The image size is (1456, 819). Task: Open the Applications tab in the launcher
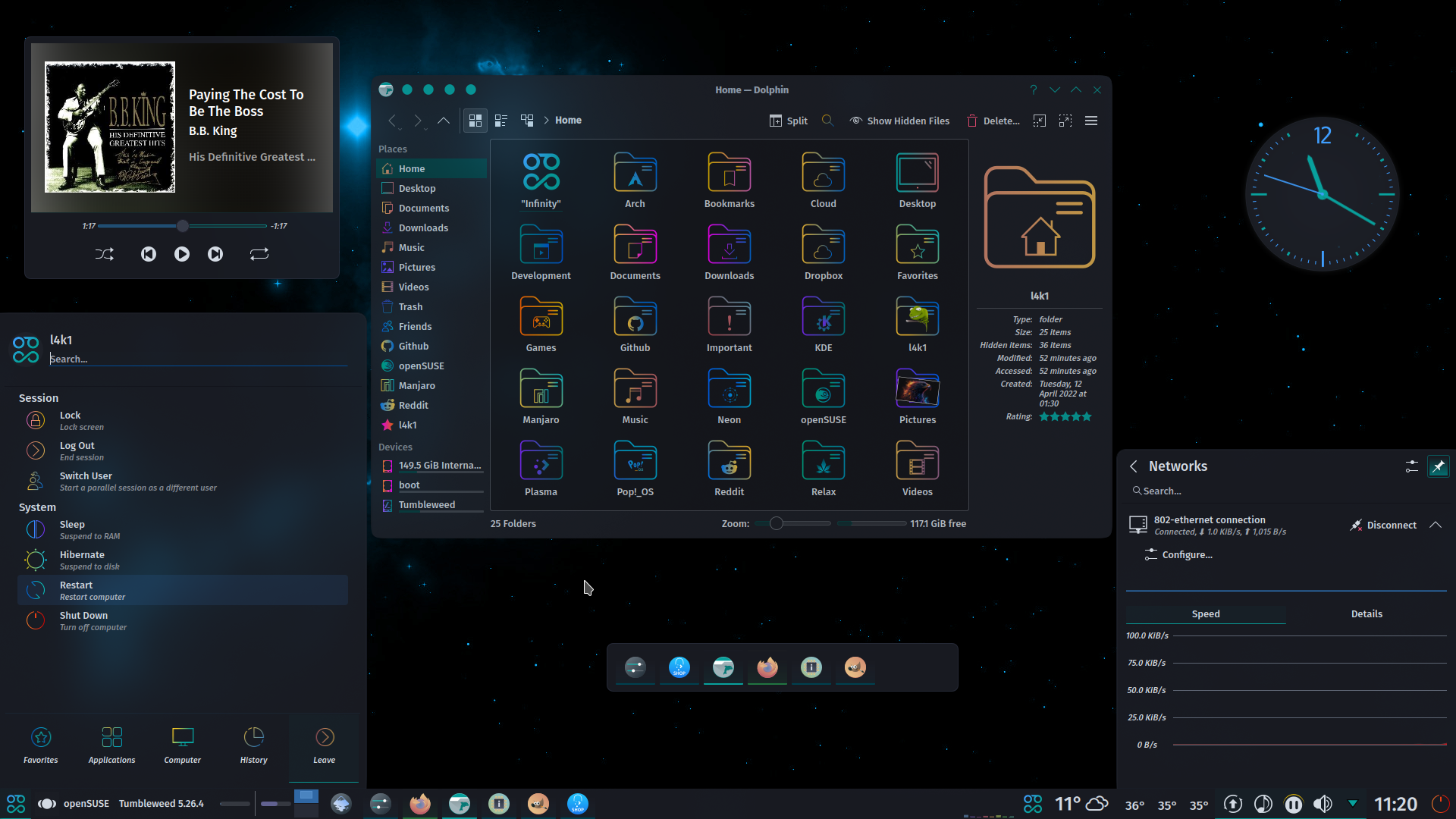pyautogui.click(x=111, y=743)
